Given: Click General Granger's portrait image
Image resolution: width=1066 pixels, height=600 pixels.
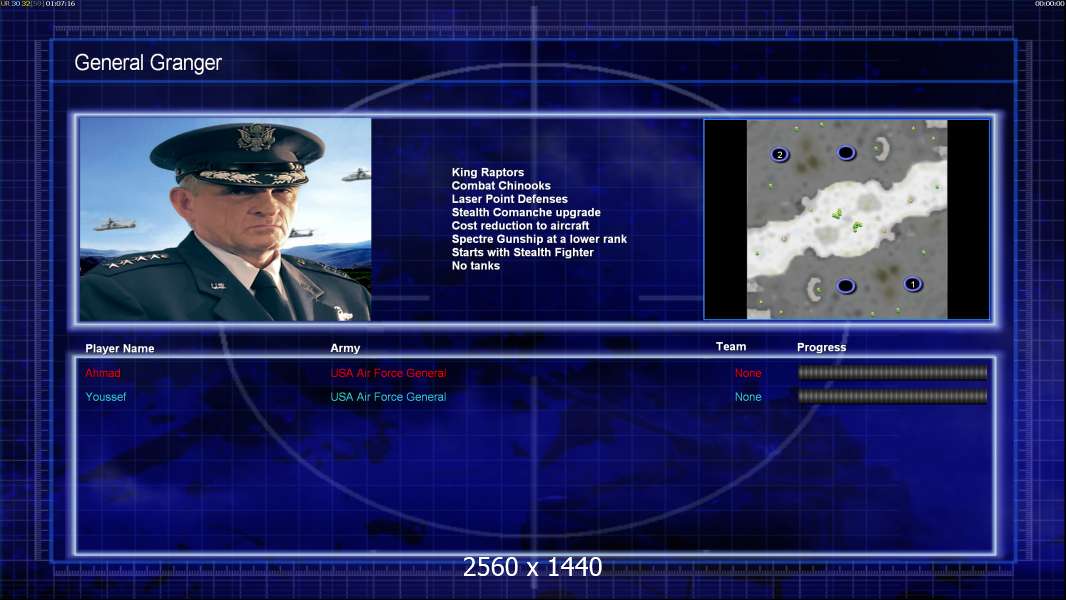Looking at the screenshot, I should (225, 219).
